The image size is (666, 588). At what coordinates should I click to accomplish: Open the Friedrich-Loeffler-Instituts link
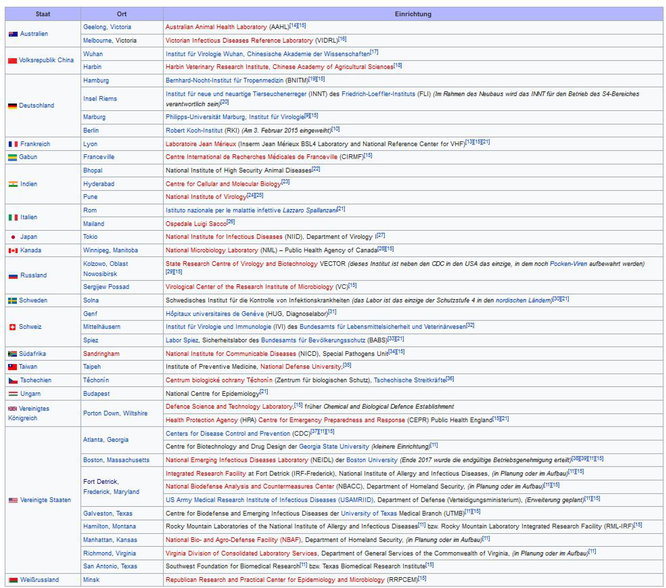(378, 94)
